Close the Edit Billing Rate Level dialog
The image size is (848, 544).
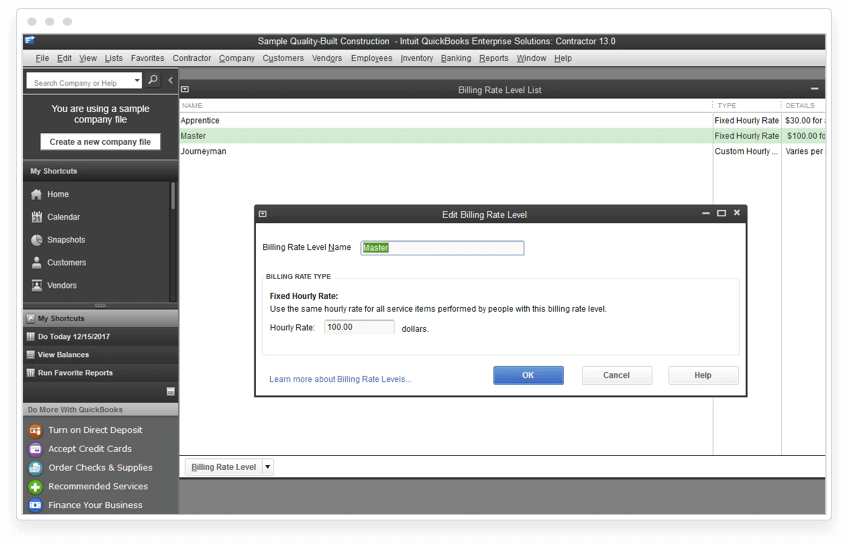pos(737,213)
